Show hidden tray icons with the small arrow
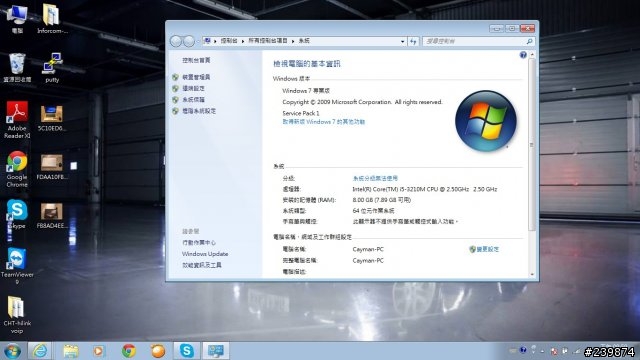The width and height of the screenshot is (640, 360). click(x=542, y=351)
